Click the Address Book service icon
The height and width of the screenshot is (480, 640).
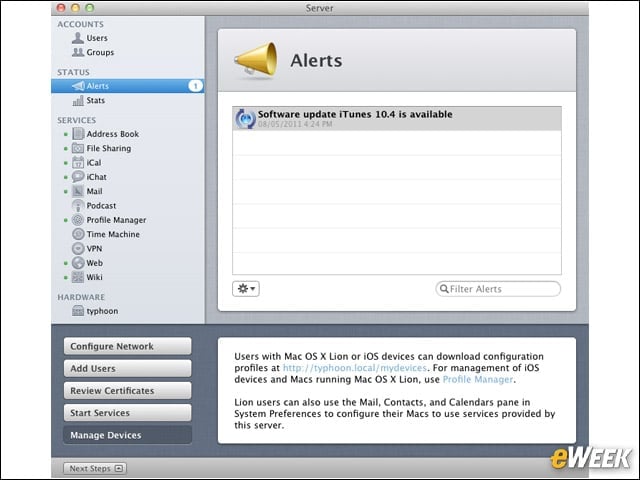(78, 134)
